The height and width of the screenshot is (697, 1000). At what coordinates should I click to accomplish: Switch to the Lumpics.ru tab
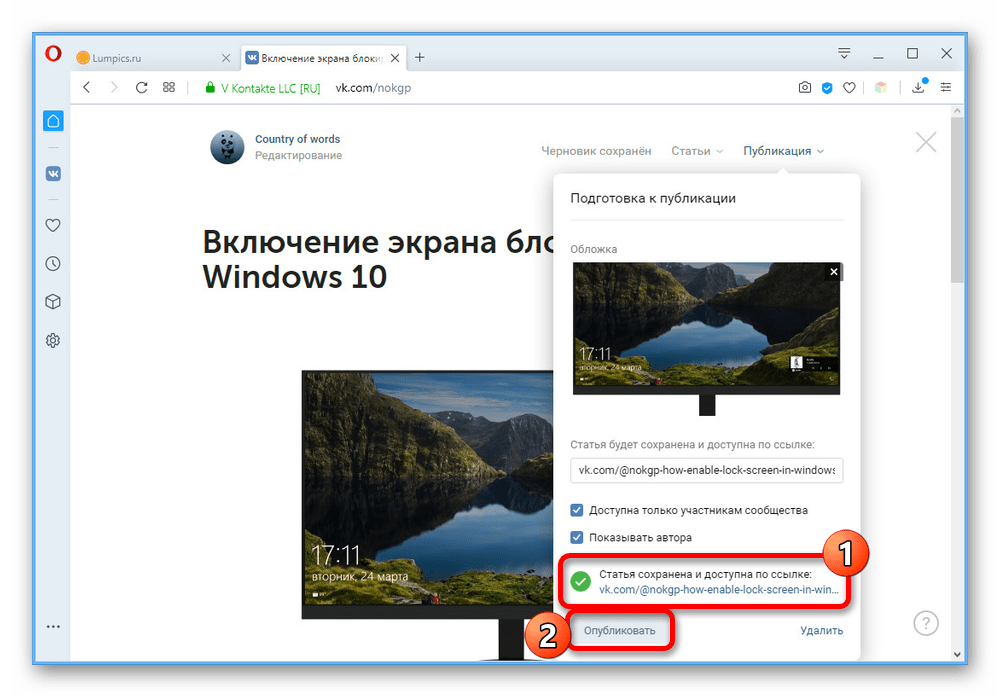(153, 58)
